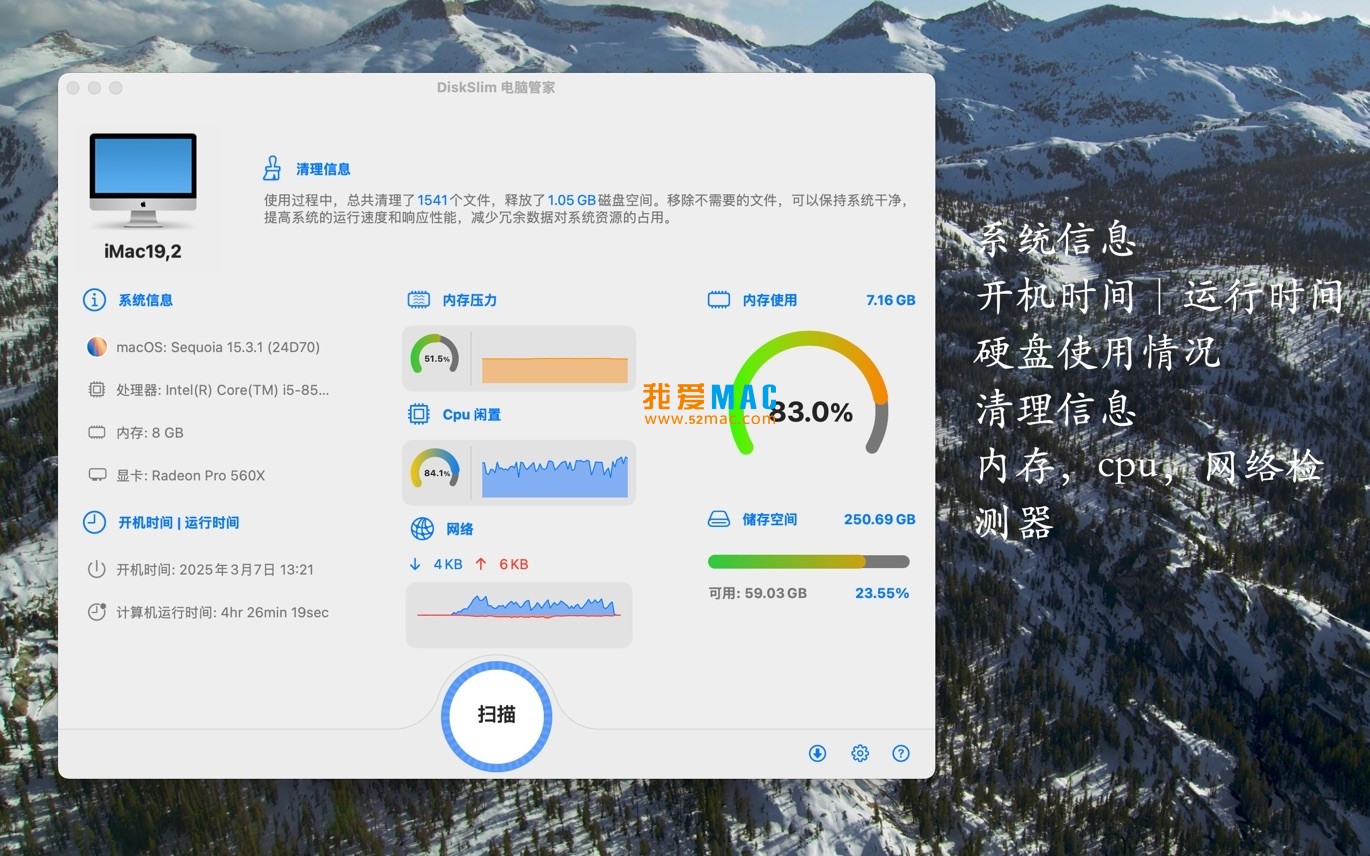
Task: Click the macOS Sequoia 15.3.1 version row
Action: [217, 348]
